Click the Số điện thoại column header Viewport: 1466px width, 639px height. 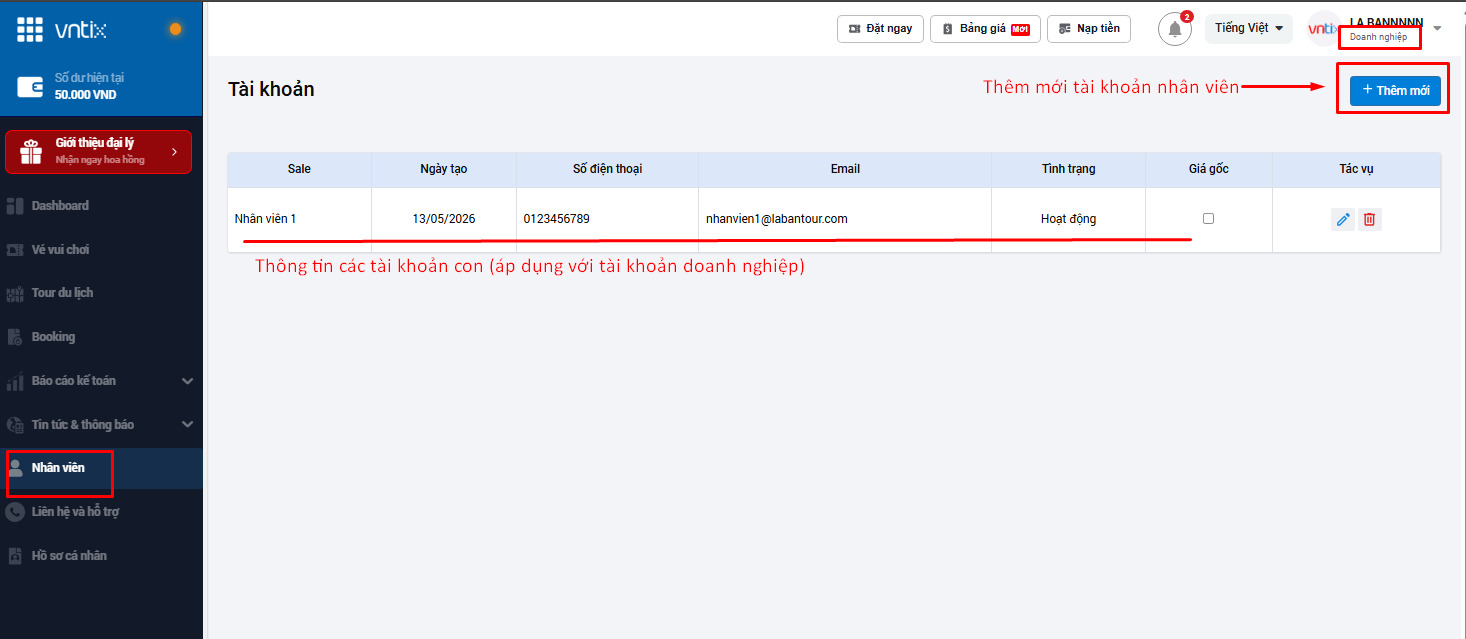point(607,169)
